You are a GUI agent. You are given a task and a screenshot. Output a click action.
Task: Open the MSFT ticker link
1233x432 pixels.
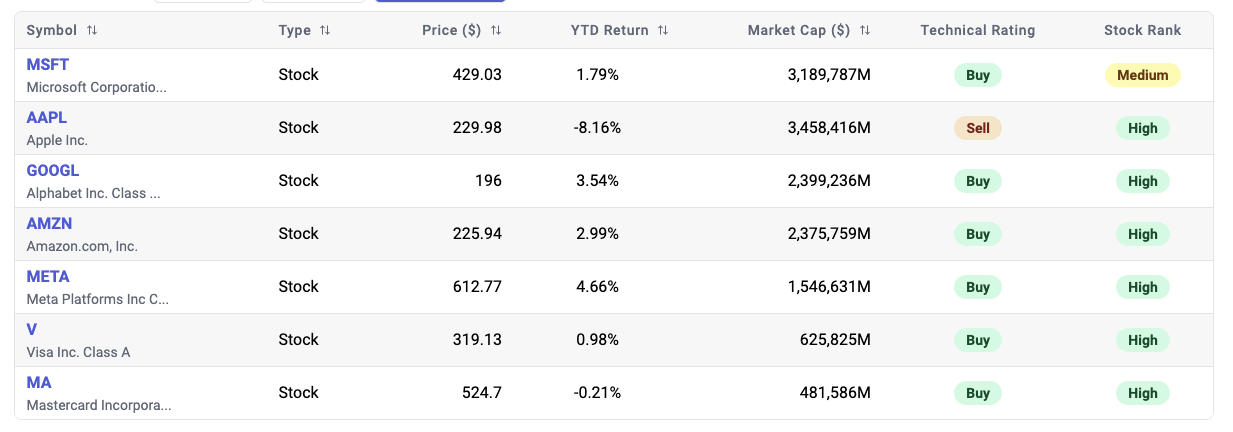(47, 65)
